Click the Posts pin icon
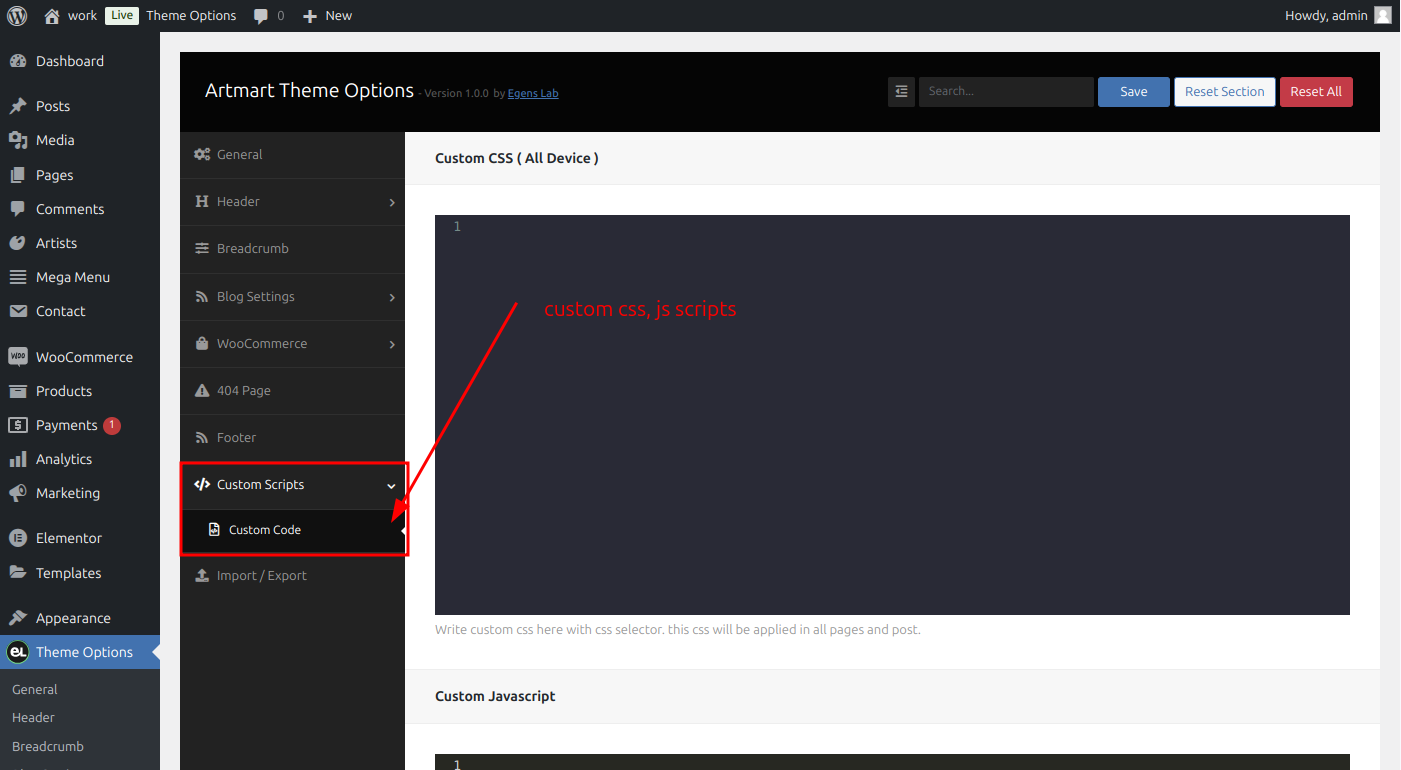This screenshot has height=770, width=1401. pos(18,106)
